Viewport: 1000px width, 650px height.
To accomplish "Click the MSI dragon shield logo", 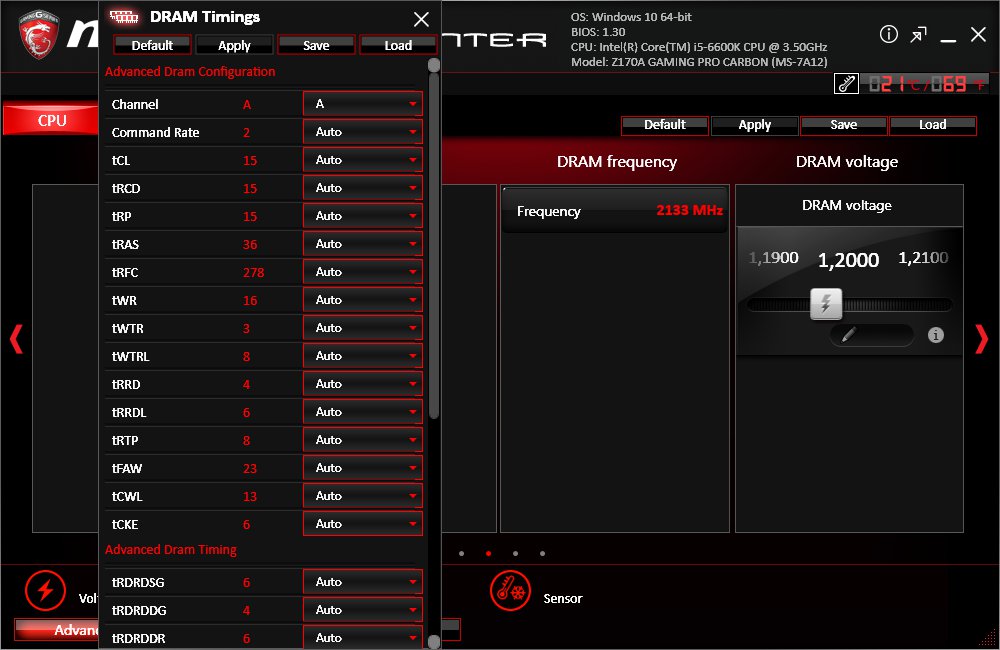I will (x=38, y=34).
